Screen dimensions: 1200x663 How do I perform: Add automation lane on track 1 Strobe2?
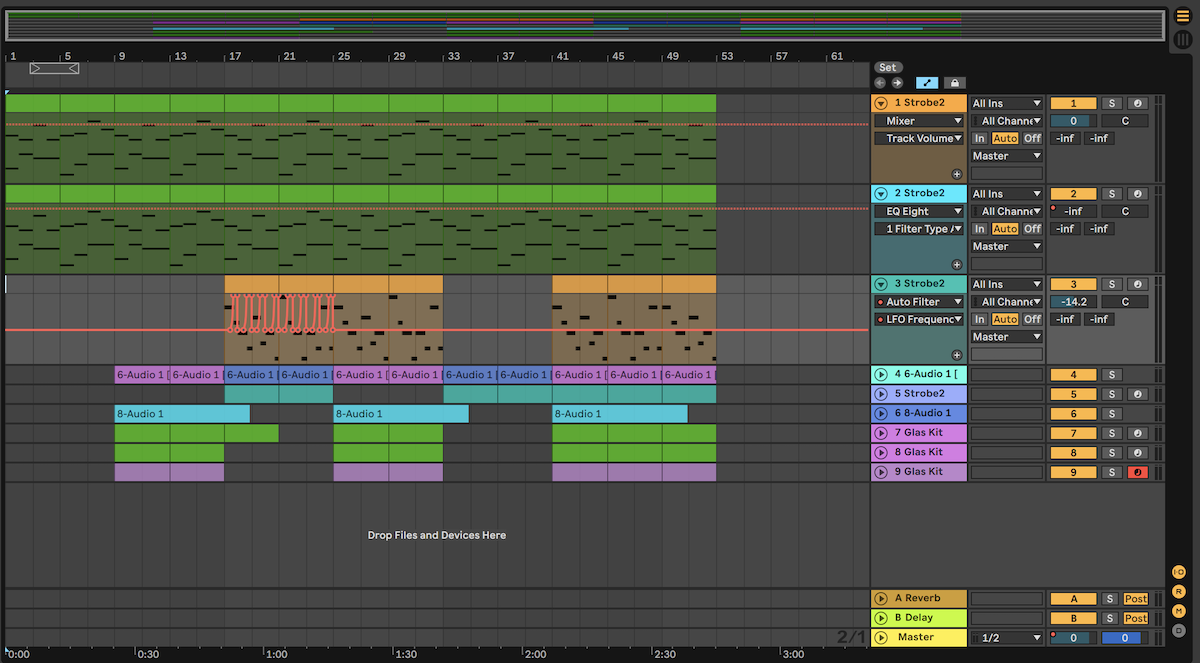coord(957,174)
